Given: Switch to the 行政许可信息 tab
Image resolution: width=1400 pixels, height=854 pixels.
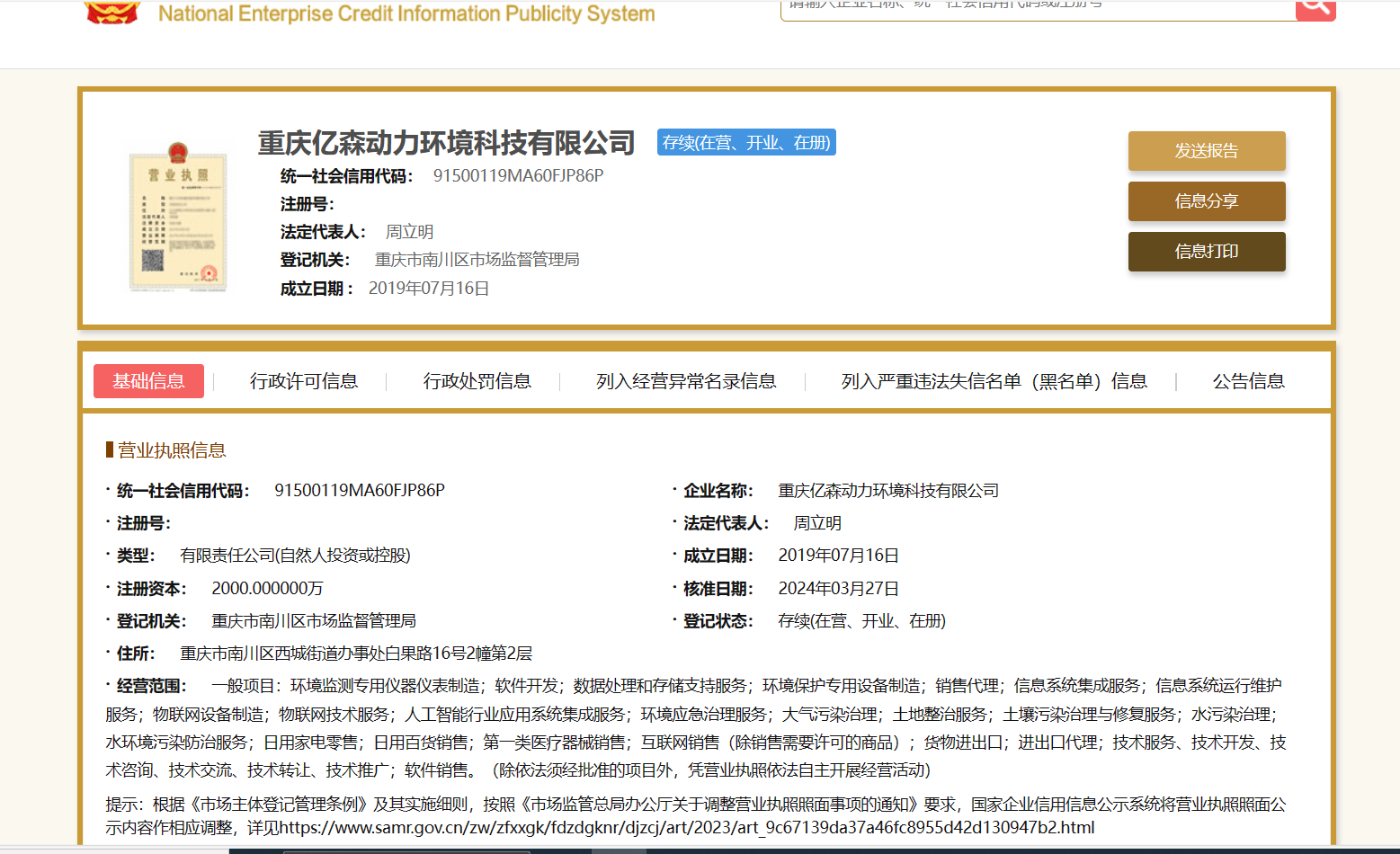Looking at the screenshot, I should tap(304, 381).
